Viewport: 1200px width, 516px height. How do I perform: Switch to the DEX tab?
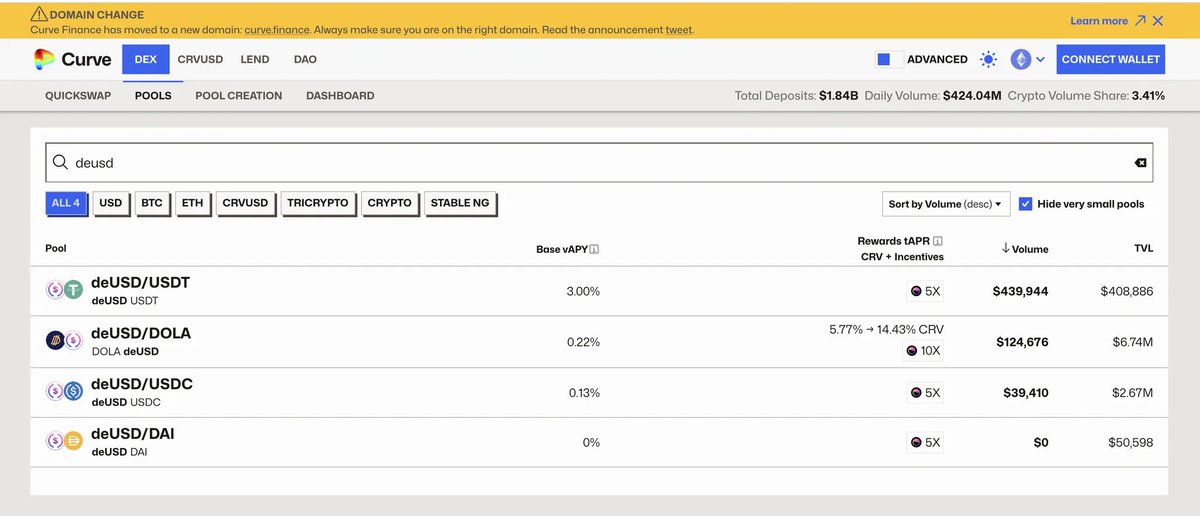(x=146, y=60)
